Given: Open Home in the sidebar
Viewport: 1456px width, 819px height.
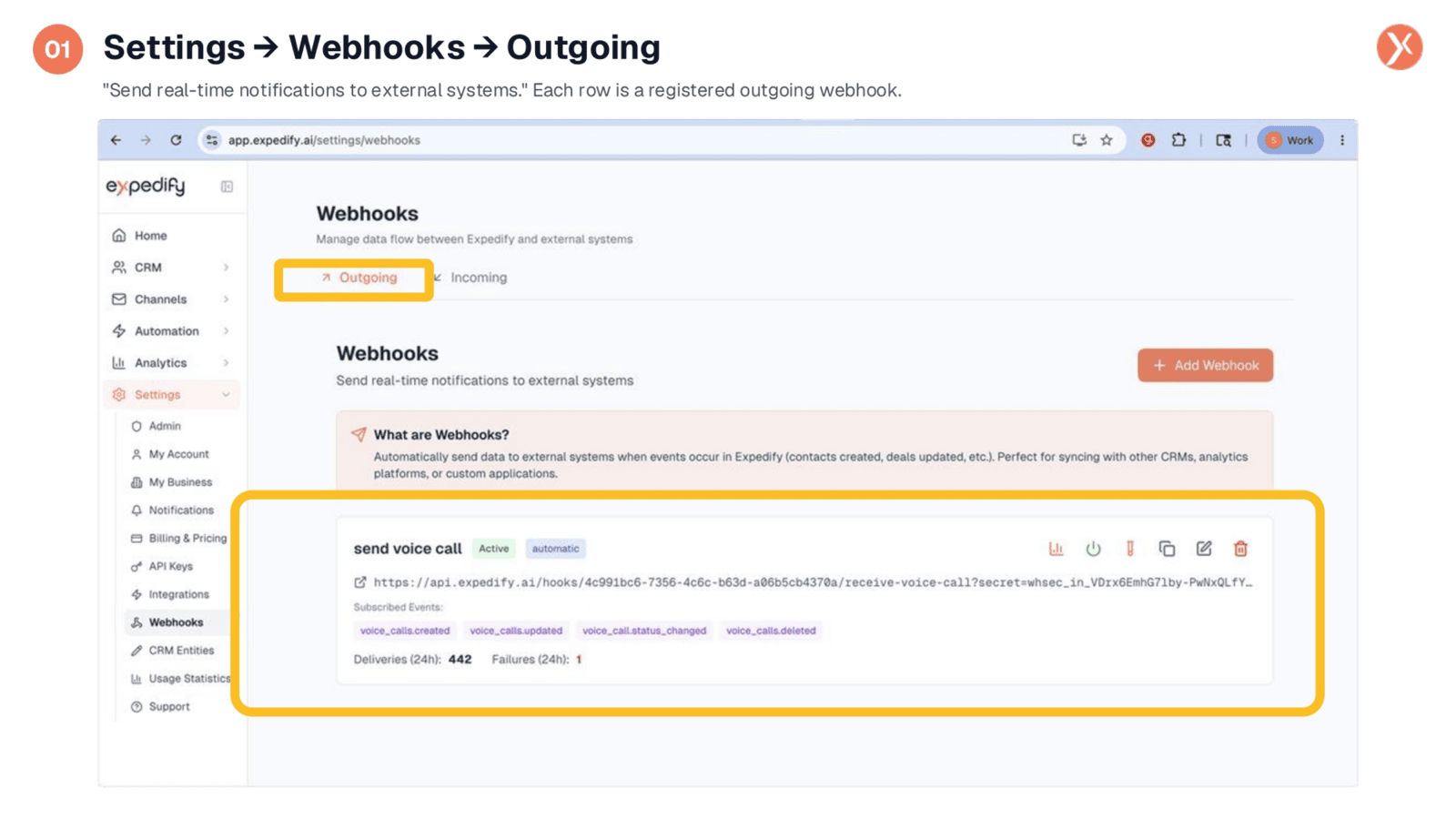Looking at the screenshot, I should click(150, 236).
